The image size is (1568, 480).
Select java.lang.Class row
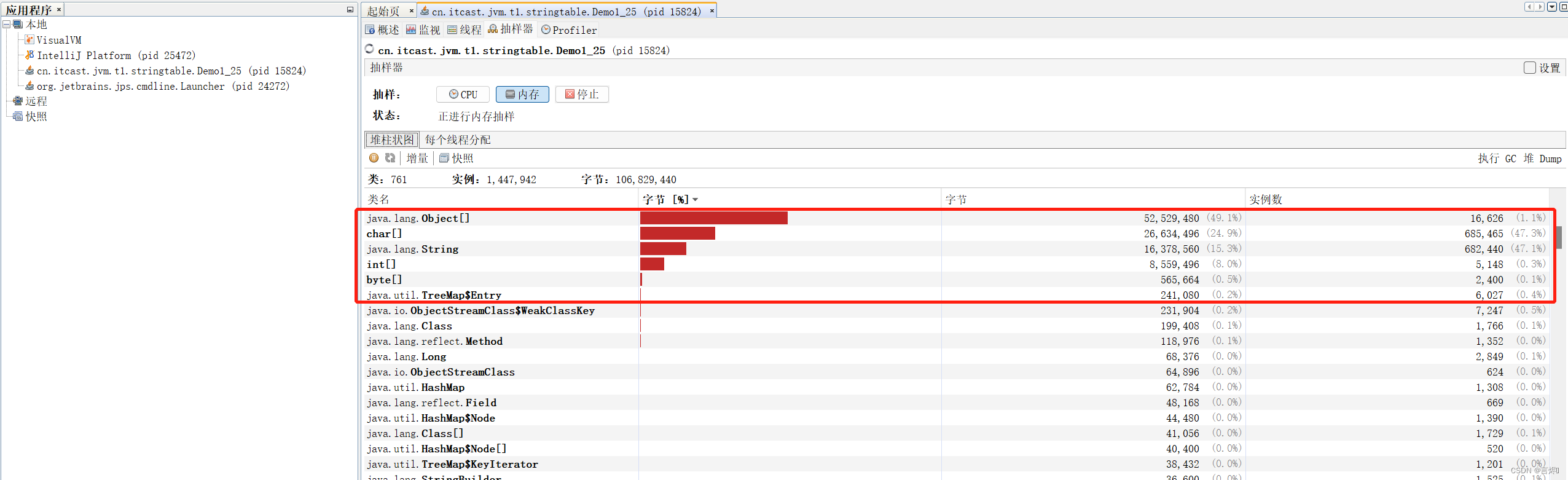pos(956,326)
